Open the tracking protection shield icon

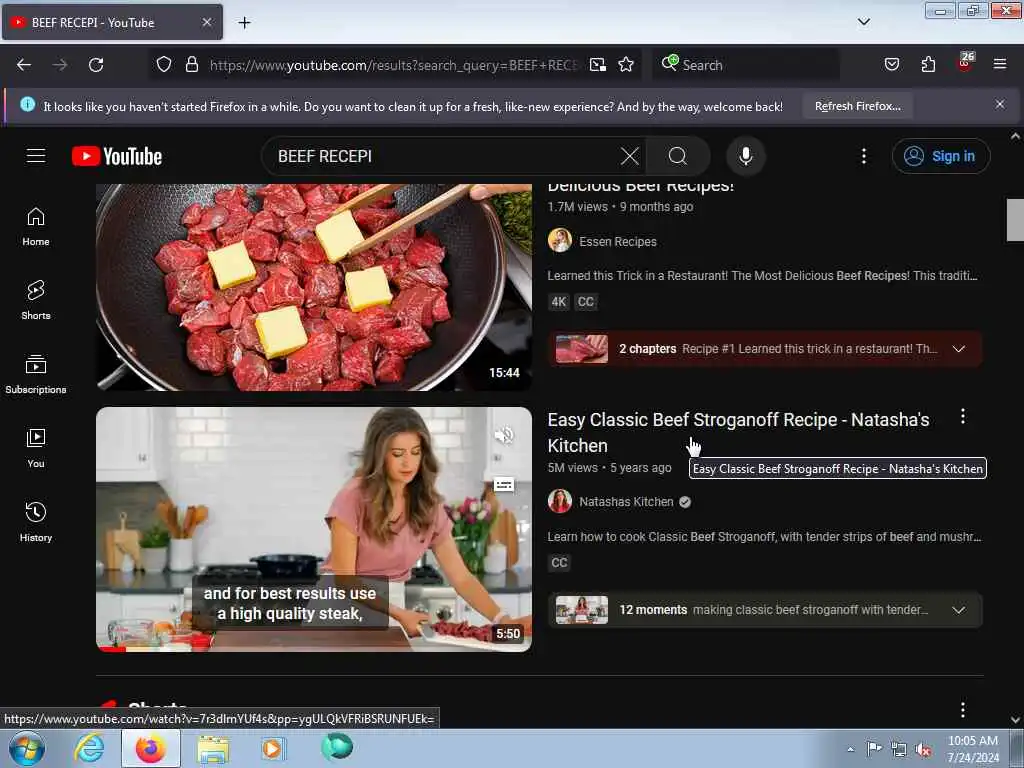(164, 64)
